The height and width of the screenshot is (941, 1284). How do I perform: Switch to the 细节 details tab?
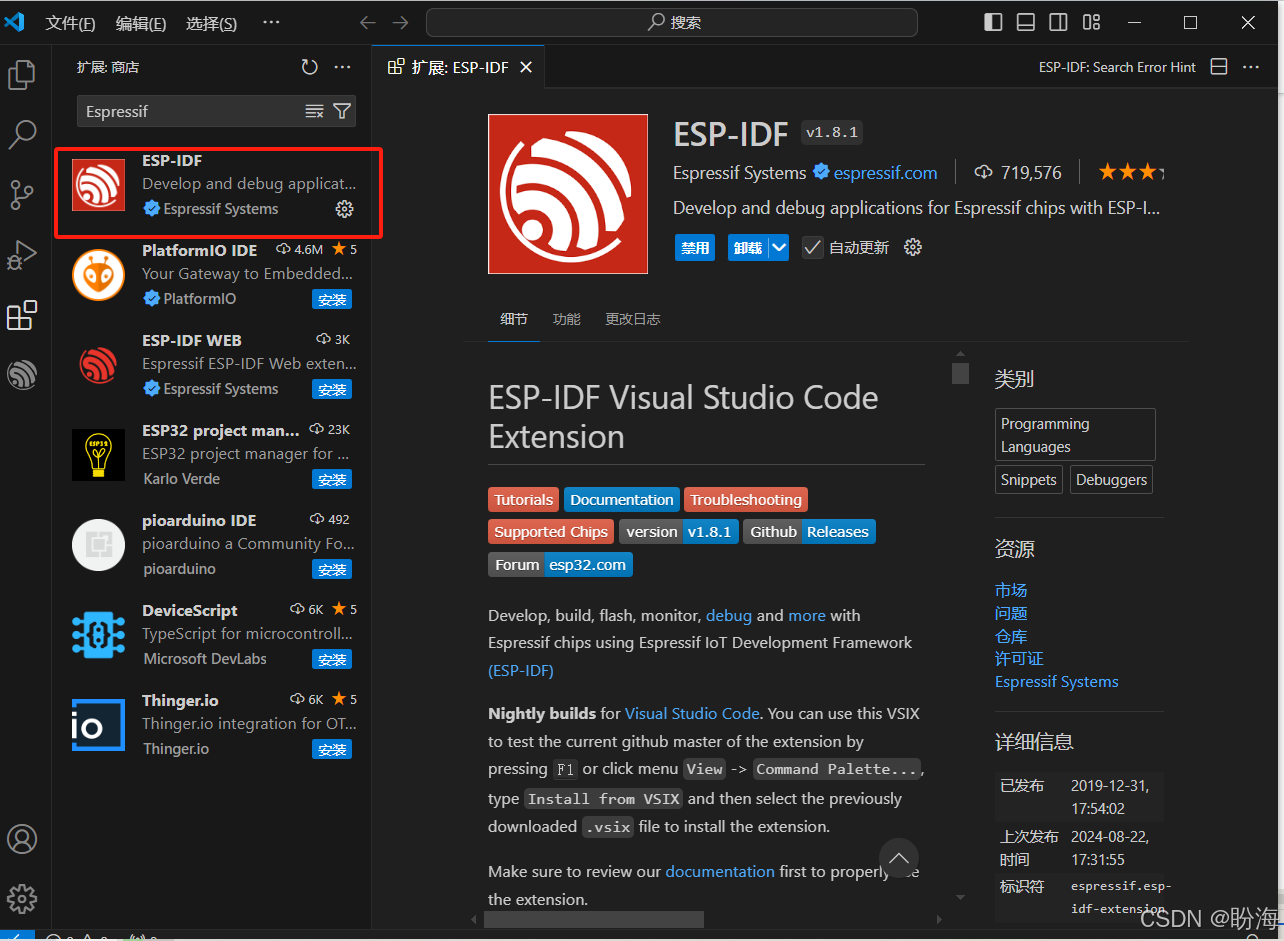514,319
